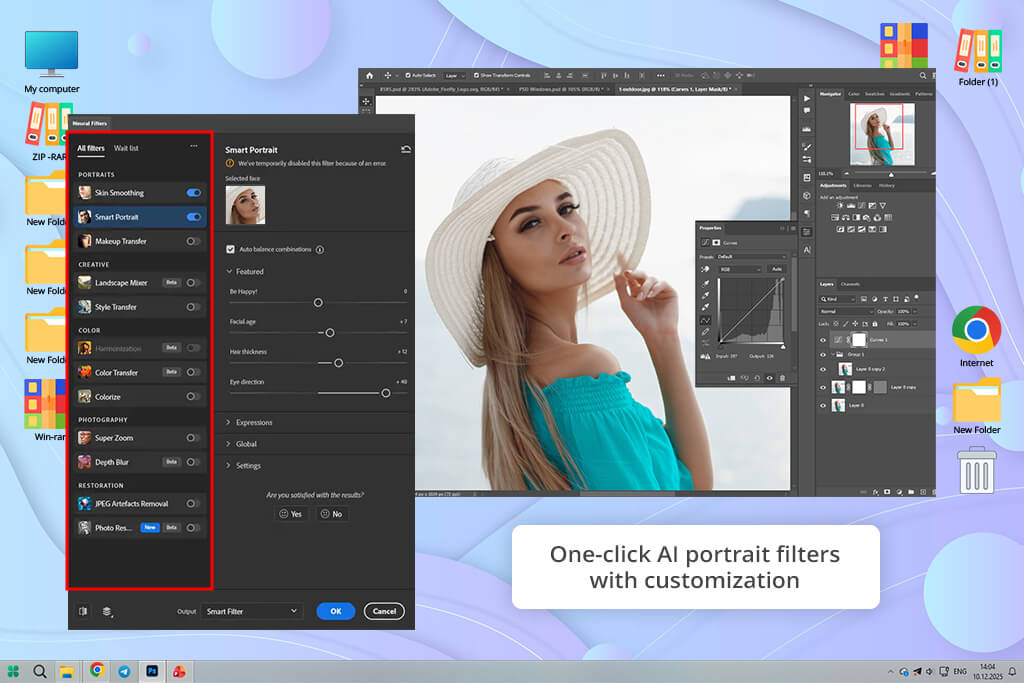Click the Navigator preview thumbnail
This screenshot has height=683, width=1024.
coord(882,135)
